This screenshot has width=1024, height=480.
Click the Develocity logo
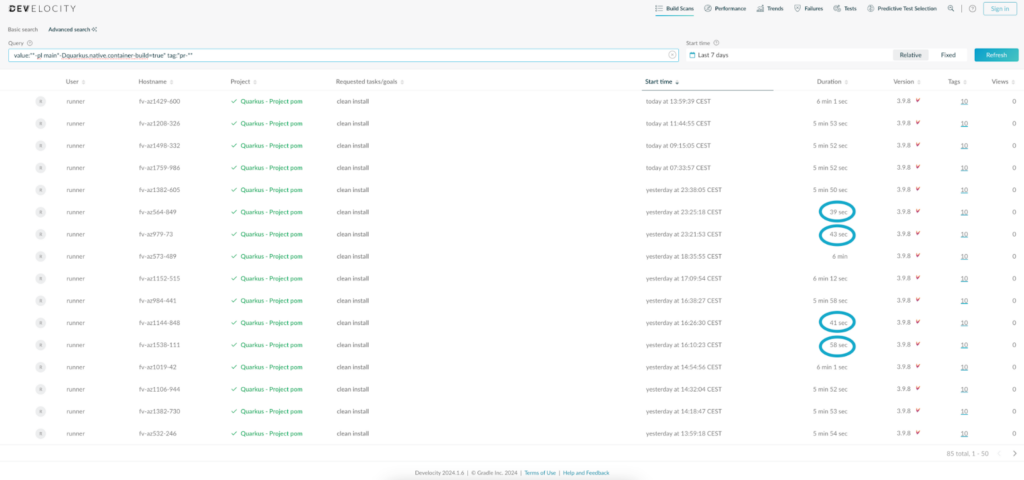[42, 8]
